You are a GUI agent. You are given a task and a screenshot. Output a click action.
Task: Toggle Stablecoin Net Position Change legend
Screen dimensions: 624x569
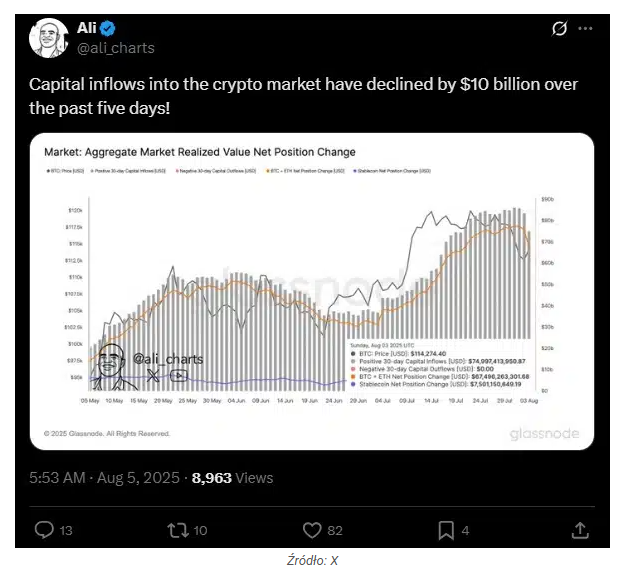click(x=392, y=171)
